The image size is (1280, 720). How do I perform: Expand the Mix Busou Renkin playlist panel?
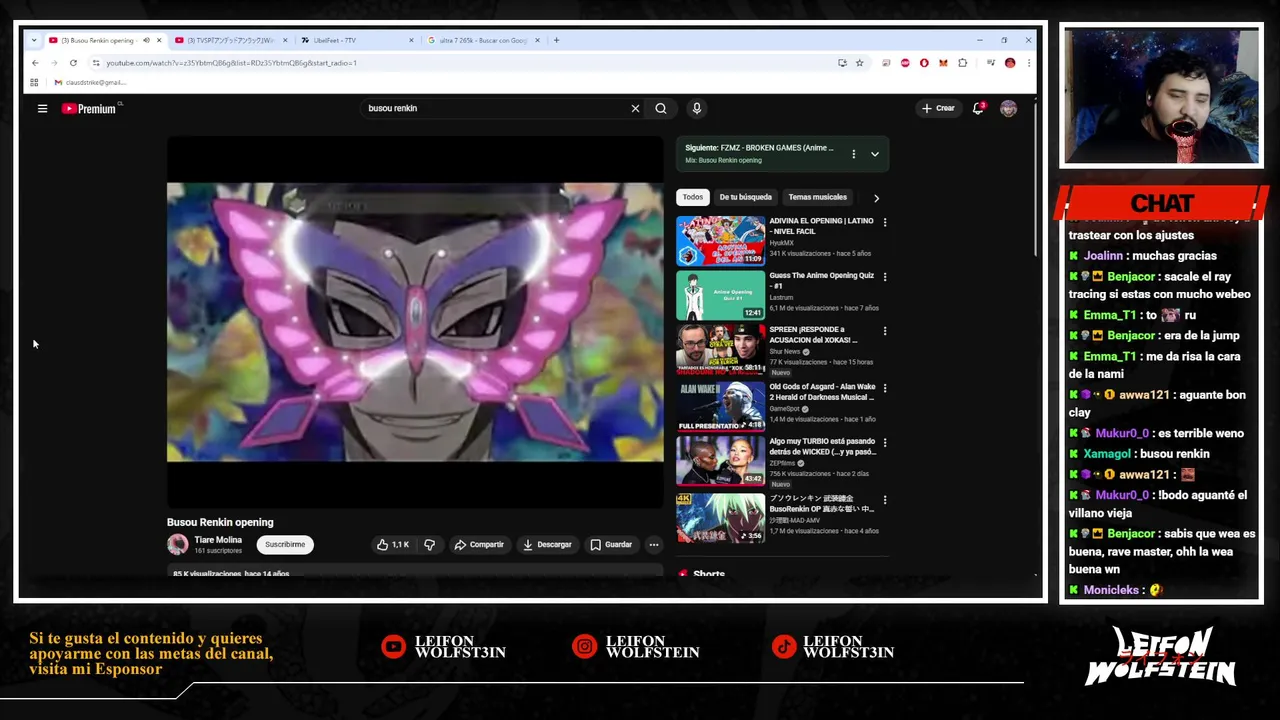click(875, 154)
